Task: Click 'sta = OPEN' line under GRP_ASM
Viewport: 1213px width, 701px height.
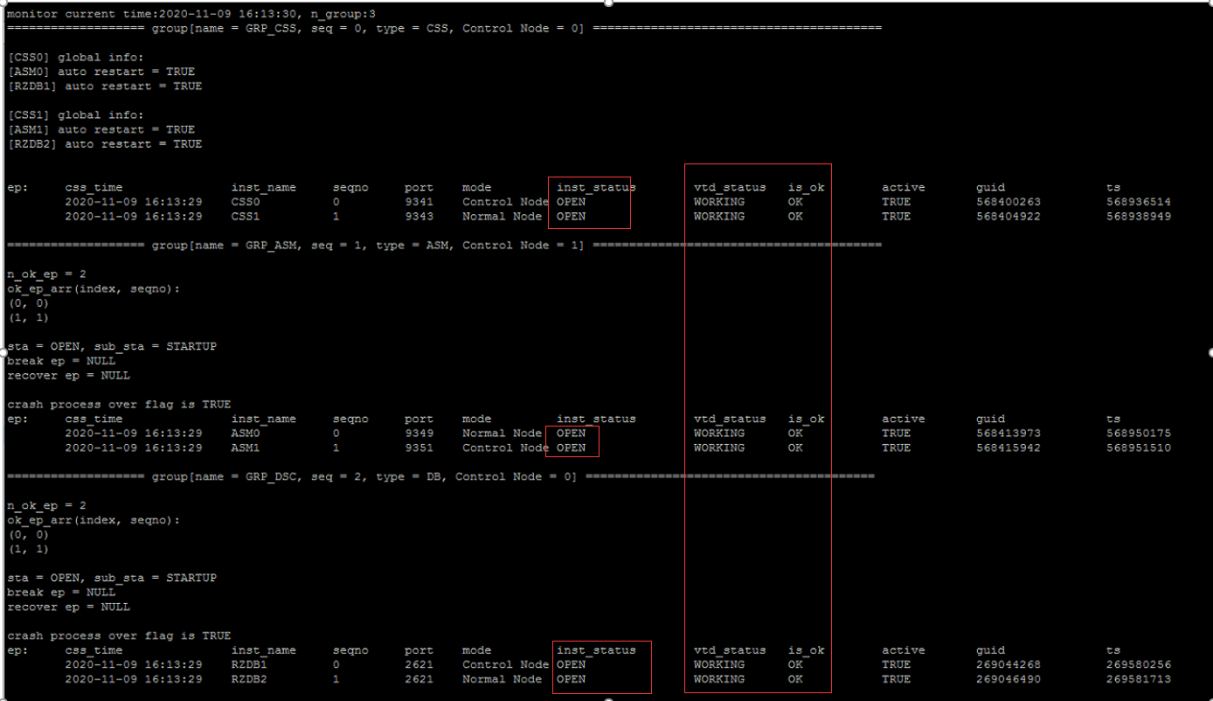Action: pyautogui.click(x=112, y=346)
